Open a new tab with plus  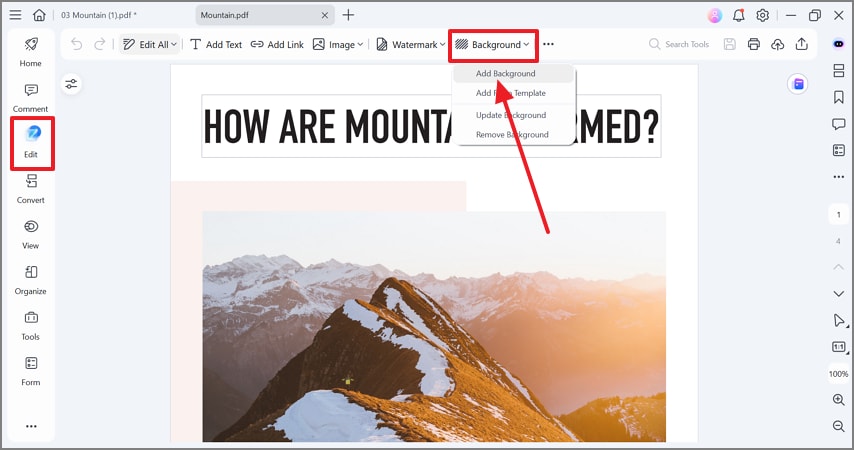pos(348,15)
